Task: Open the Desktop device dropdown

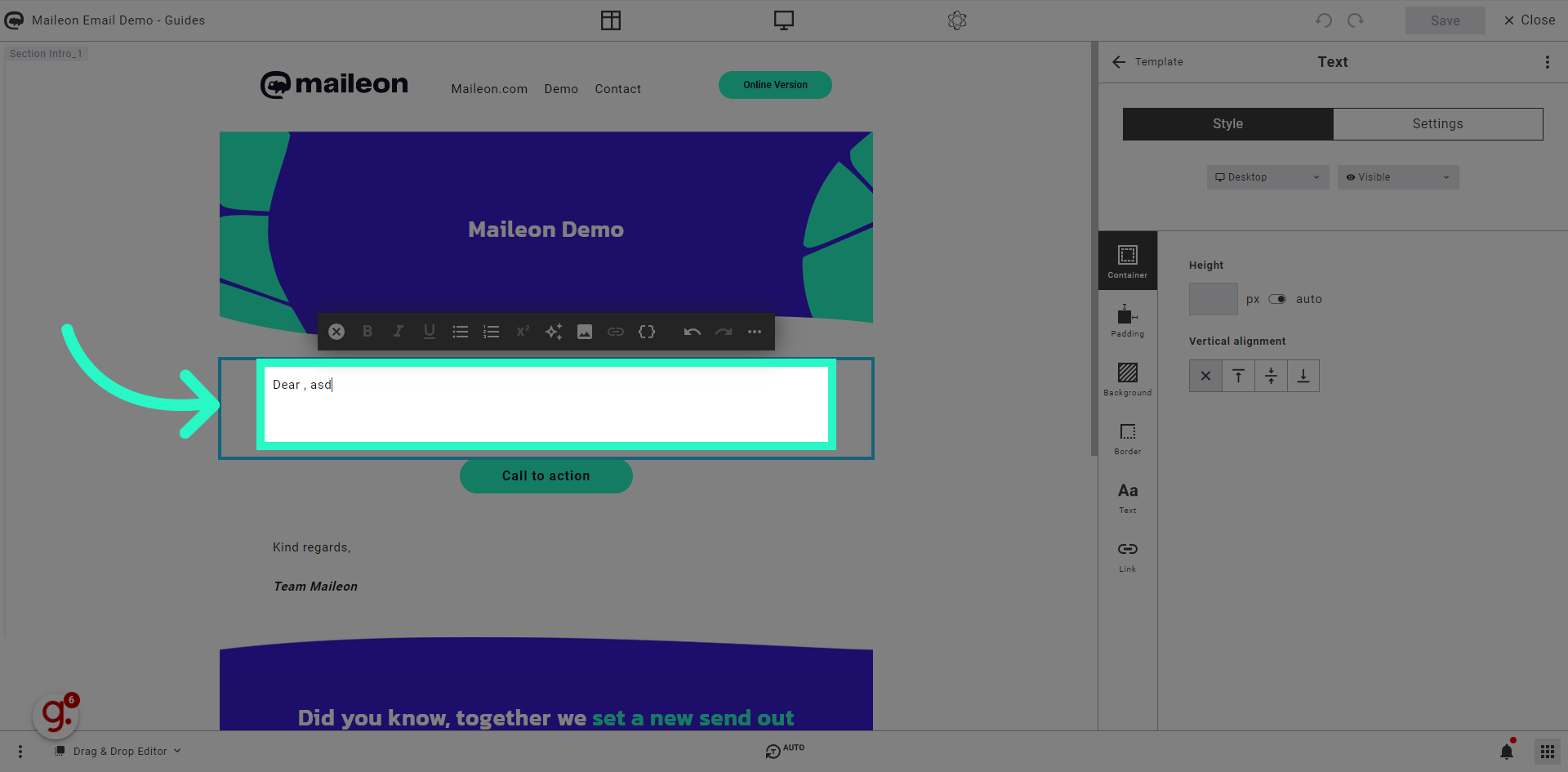Action: pyautogui.click(x=1267, y=177)
